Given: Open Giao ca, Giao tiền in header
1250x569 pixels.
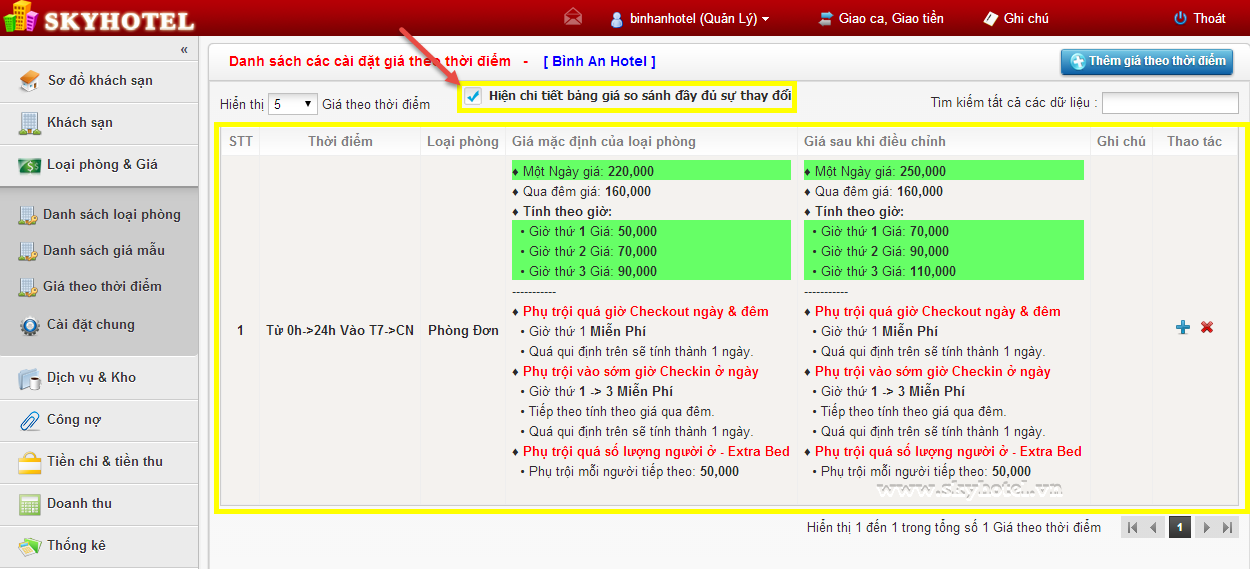Looking at the screenshot, I should pos(881,18).
